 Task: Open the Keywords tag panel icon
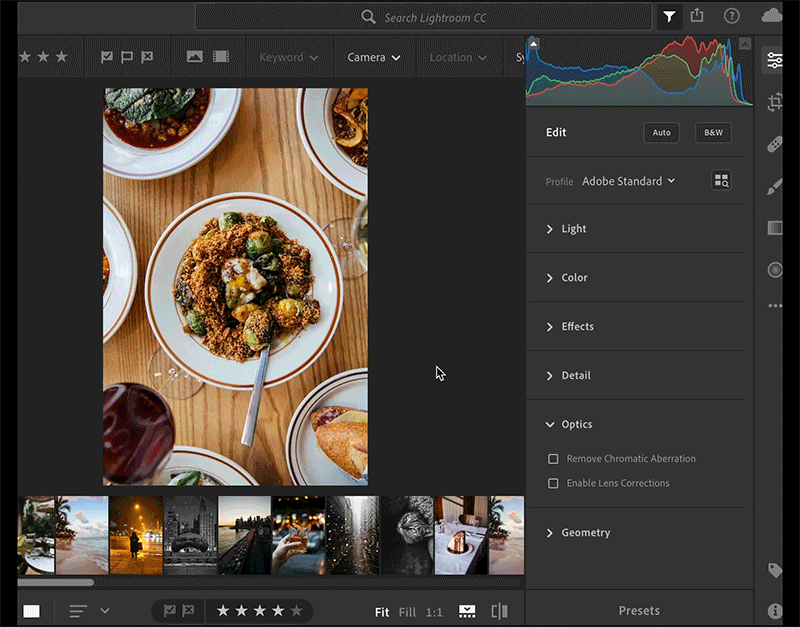pos(774,570)
